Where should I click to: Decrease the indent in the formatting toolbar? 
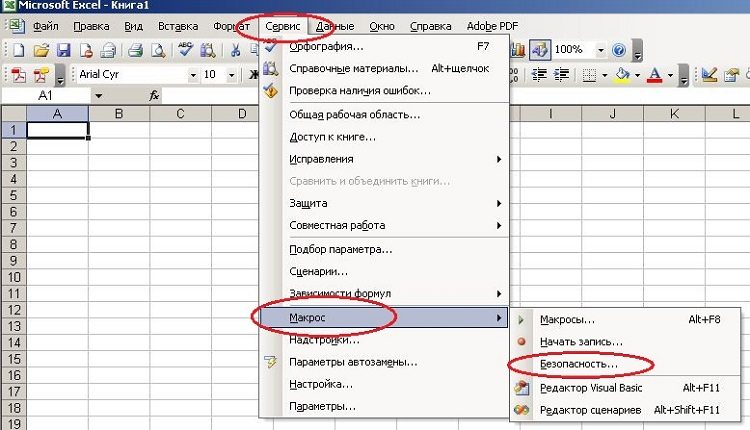(x=540, y=75)
